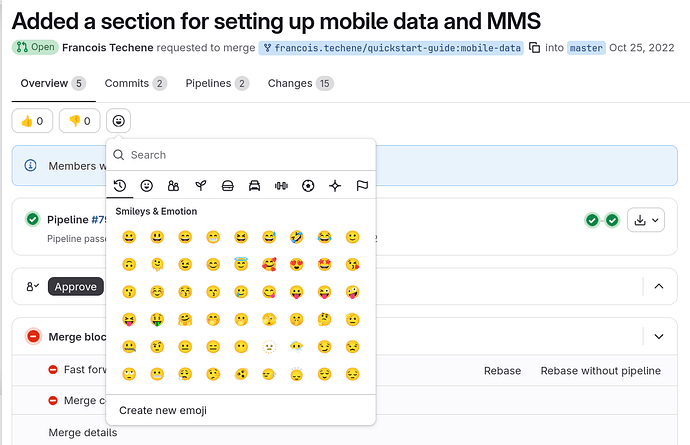The height and width of the screenshot is (445, 690).
Task: Add a thumbs down reaction
Action: 80,121
